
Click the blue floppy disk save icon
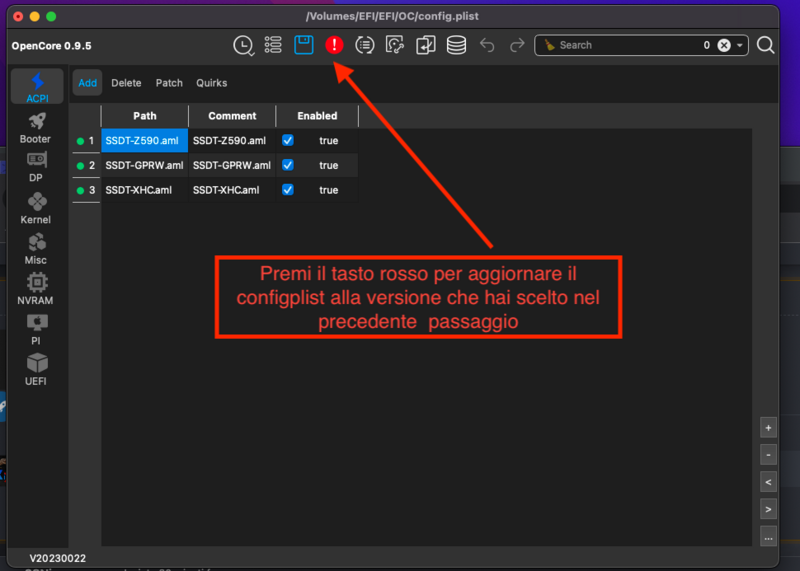[x=304, y=45]
